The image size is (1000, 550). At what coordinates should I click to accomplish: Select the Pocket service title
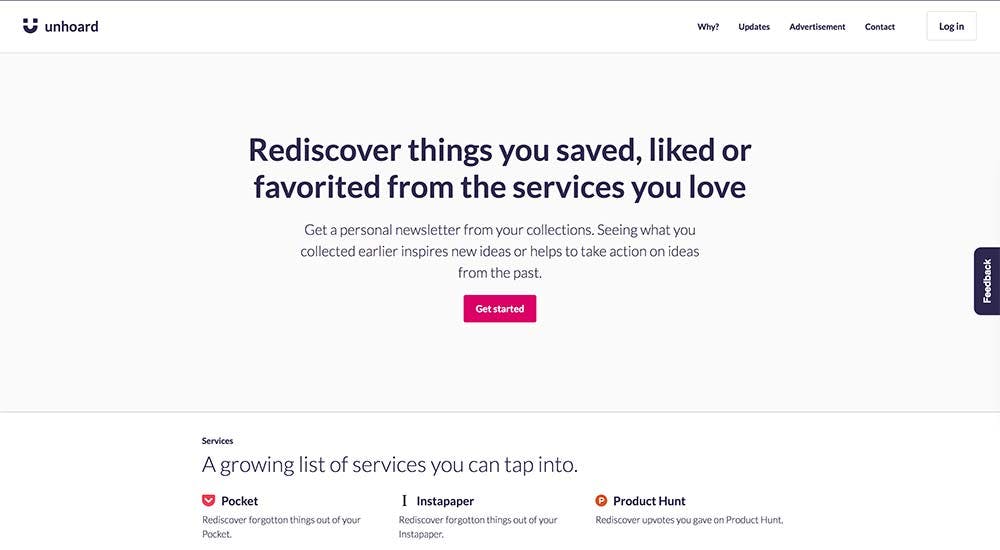click(240, 501)
